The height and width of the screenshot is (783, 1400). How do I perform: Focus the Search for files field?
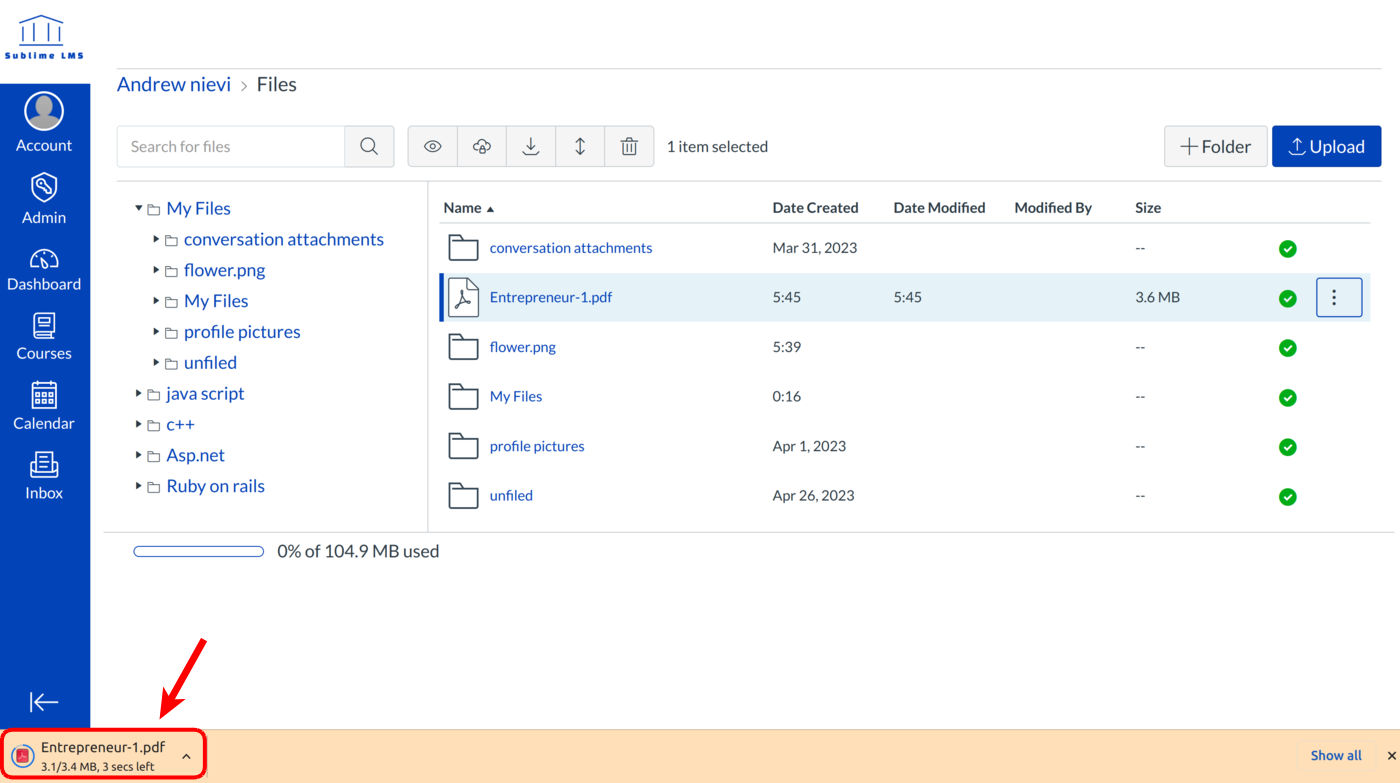coord(231,147)
